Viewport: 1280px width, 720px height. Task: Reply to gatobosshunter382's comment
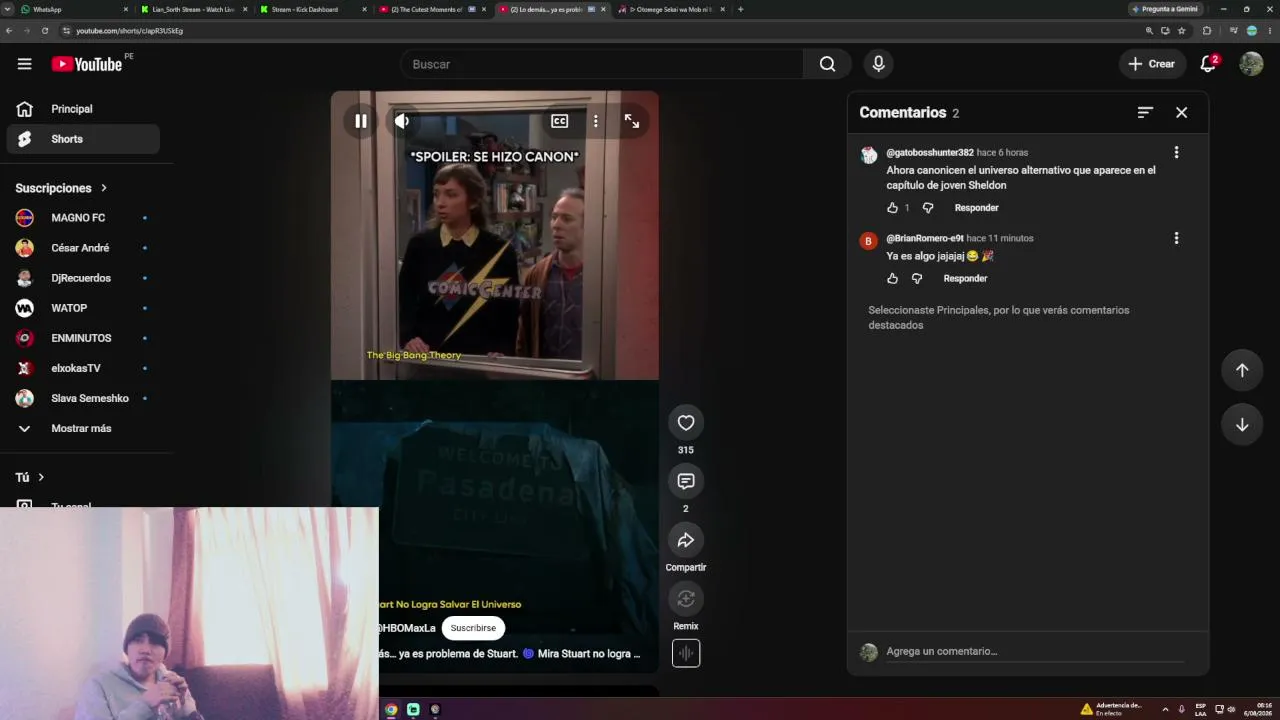(x=976, y=208)
